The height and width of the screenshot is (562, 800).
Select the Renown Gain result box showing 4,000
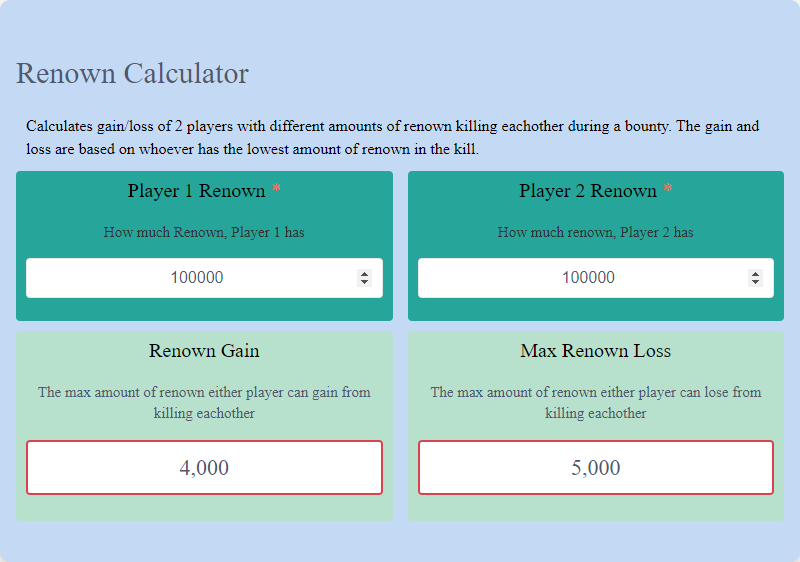[x=204, y=467]
